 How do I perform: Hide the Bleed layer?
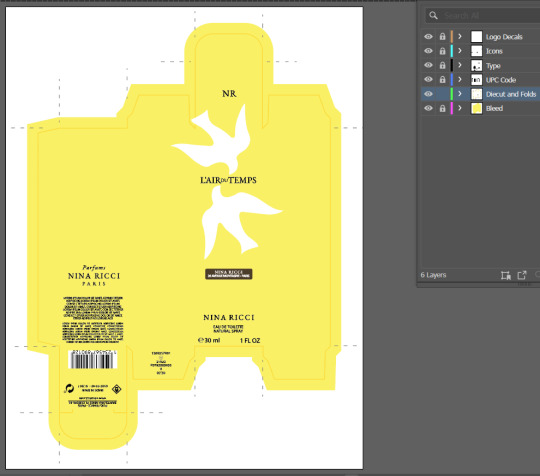428,108
